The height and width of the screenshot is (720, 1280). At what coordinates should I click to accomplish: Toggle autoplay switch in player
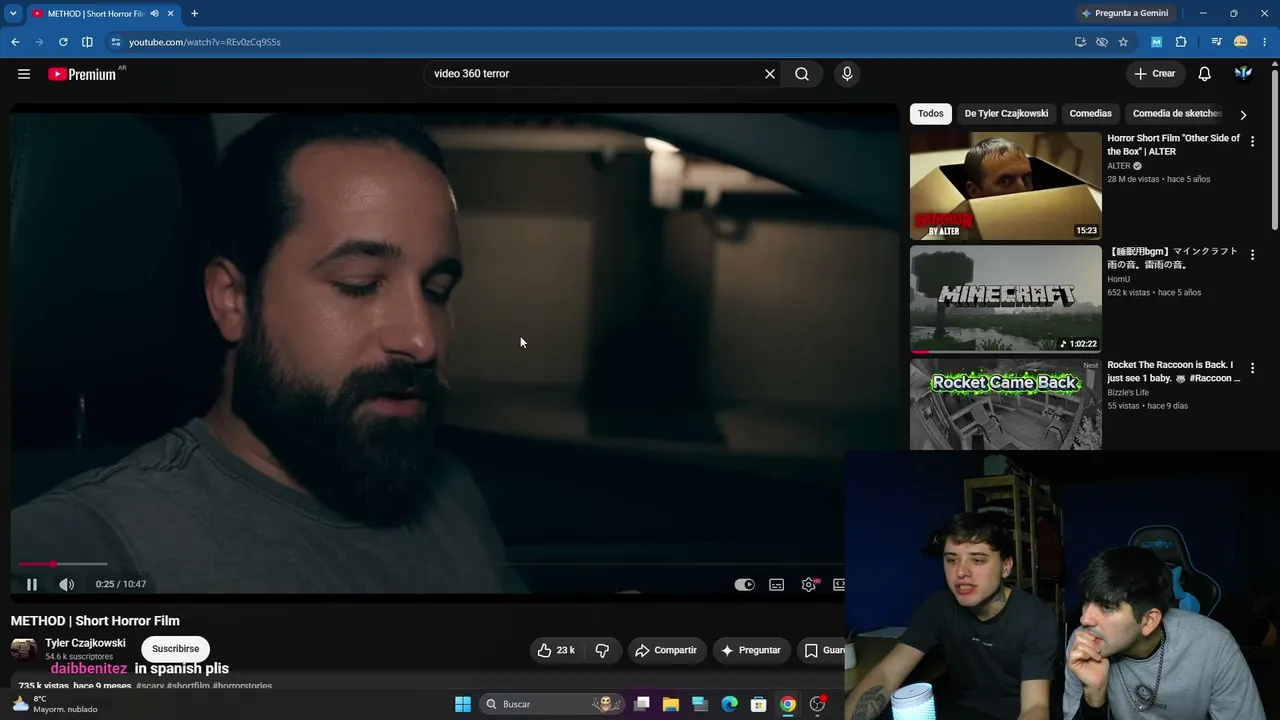(745, 584)
